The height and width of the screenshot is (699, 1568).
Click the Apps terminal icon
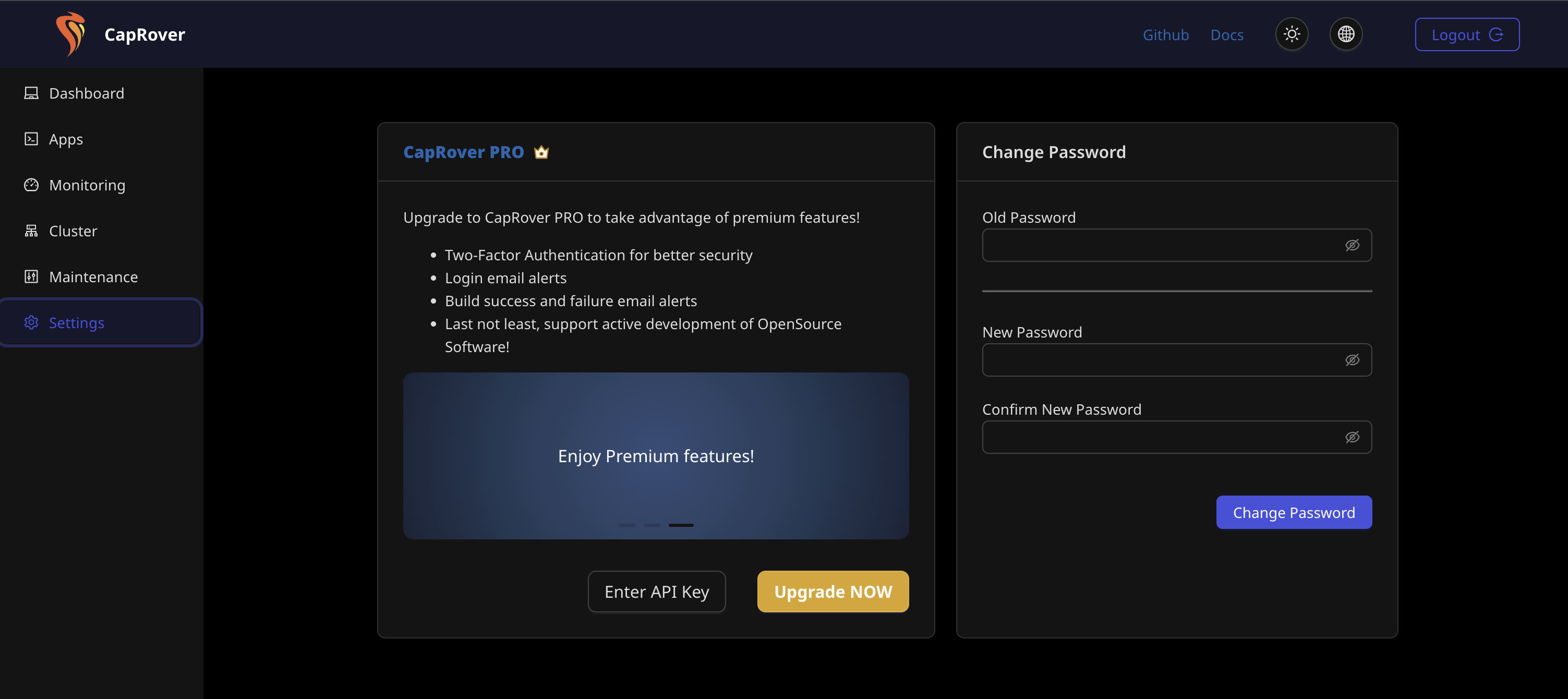pyautogui.click(x=31, y=139)
